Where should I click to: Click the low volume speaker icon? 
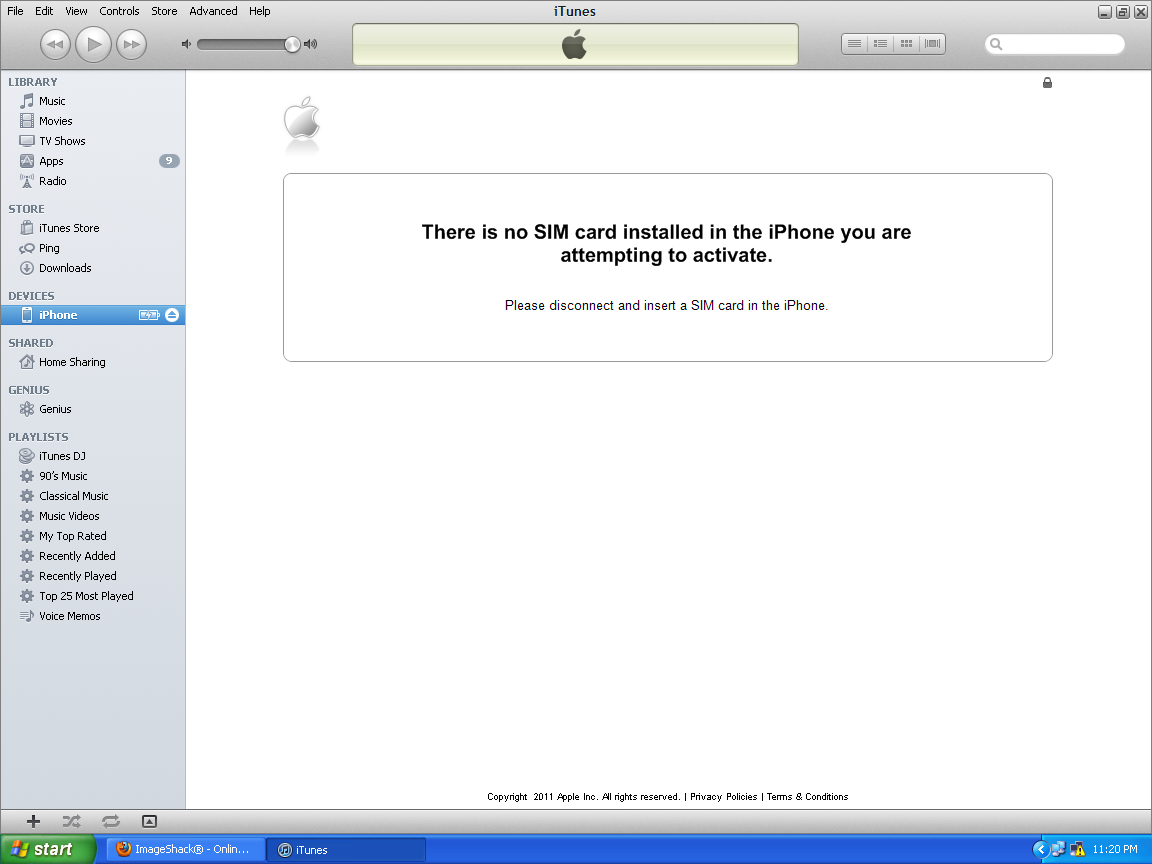(186, 44)
